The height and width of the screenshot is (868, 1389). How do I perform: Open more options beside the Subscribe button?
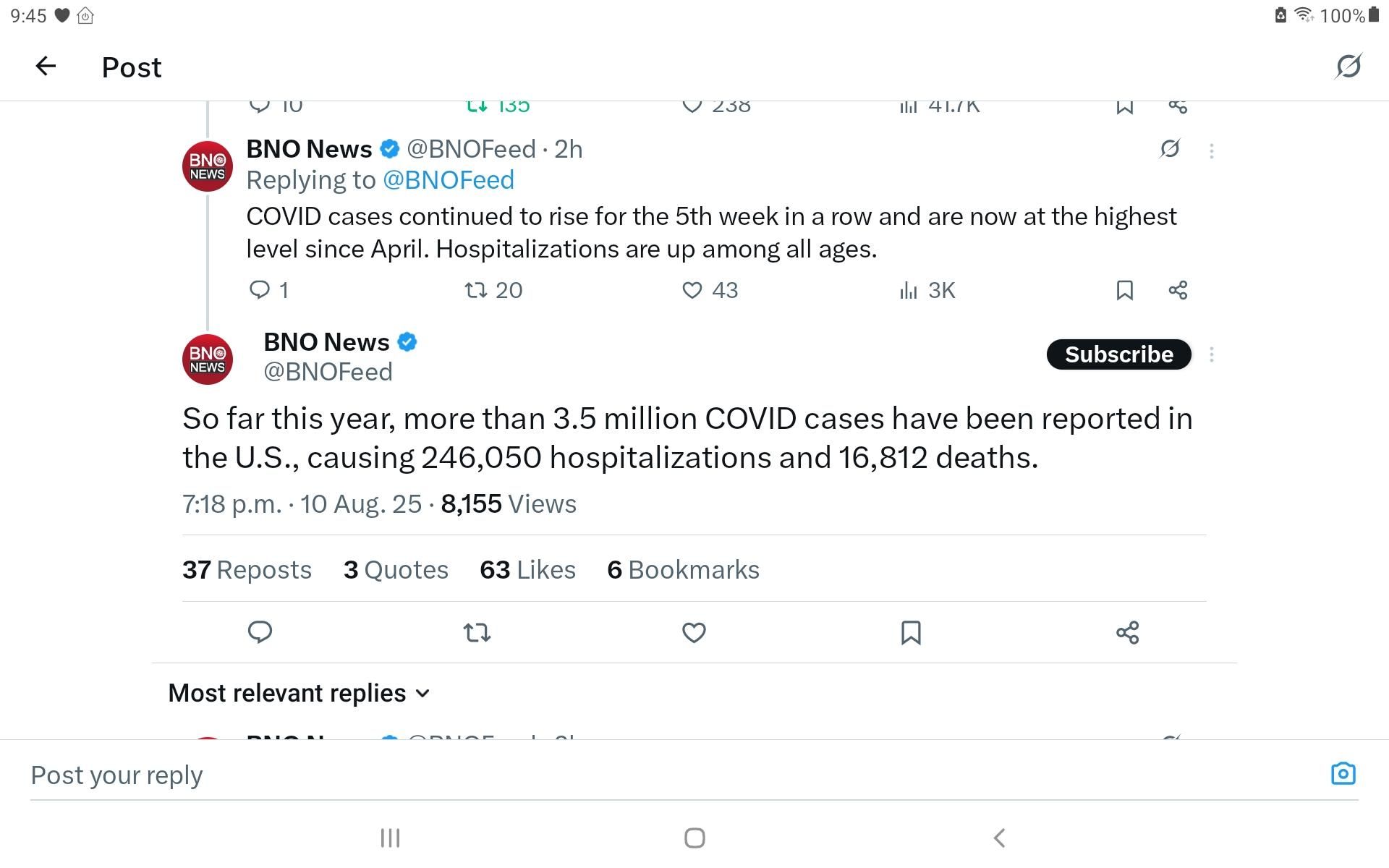(1212, 354)
